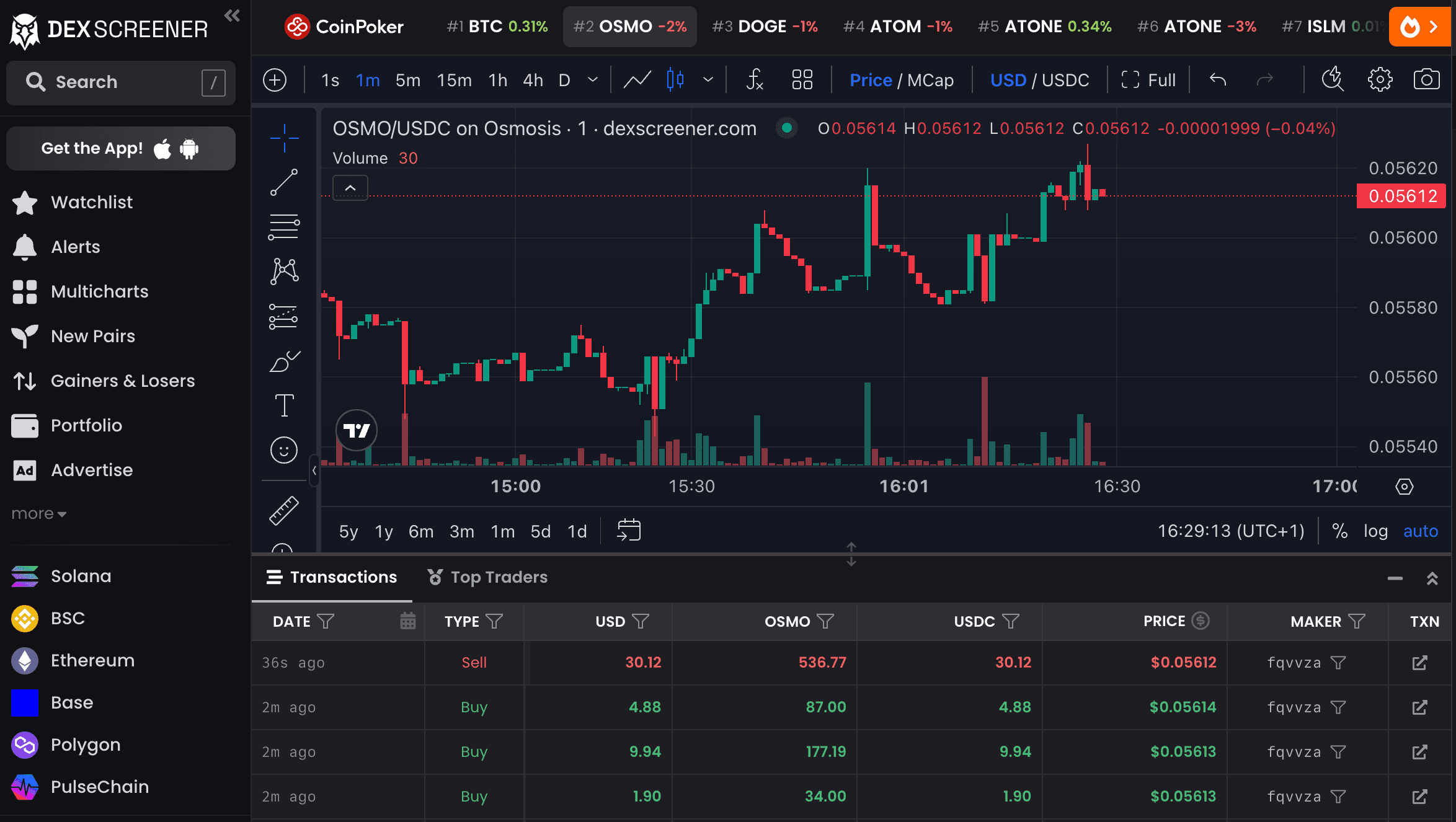Click the Get the App button
This screenshot has width=1456, height=822.
[120, 149]
